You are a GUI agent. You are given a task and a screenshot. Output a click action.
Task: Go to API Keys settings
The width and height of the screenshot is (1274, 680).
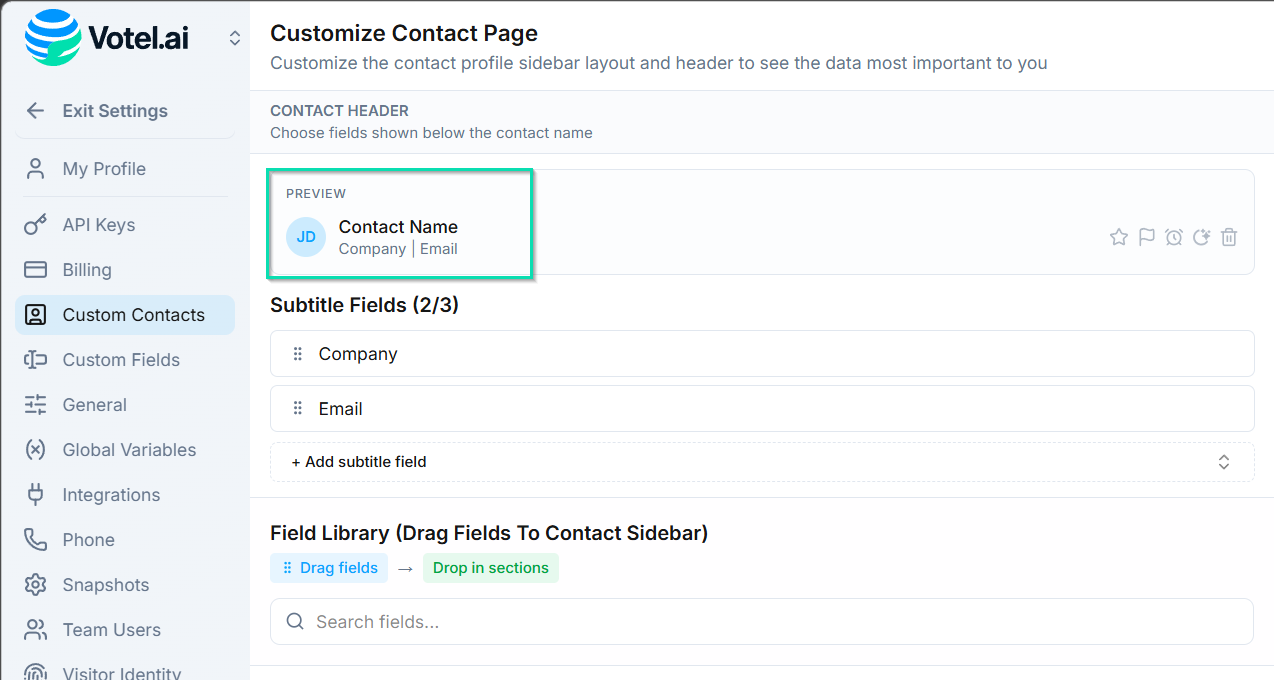[x=98, y=225]
